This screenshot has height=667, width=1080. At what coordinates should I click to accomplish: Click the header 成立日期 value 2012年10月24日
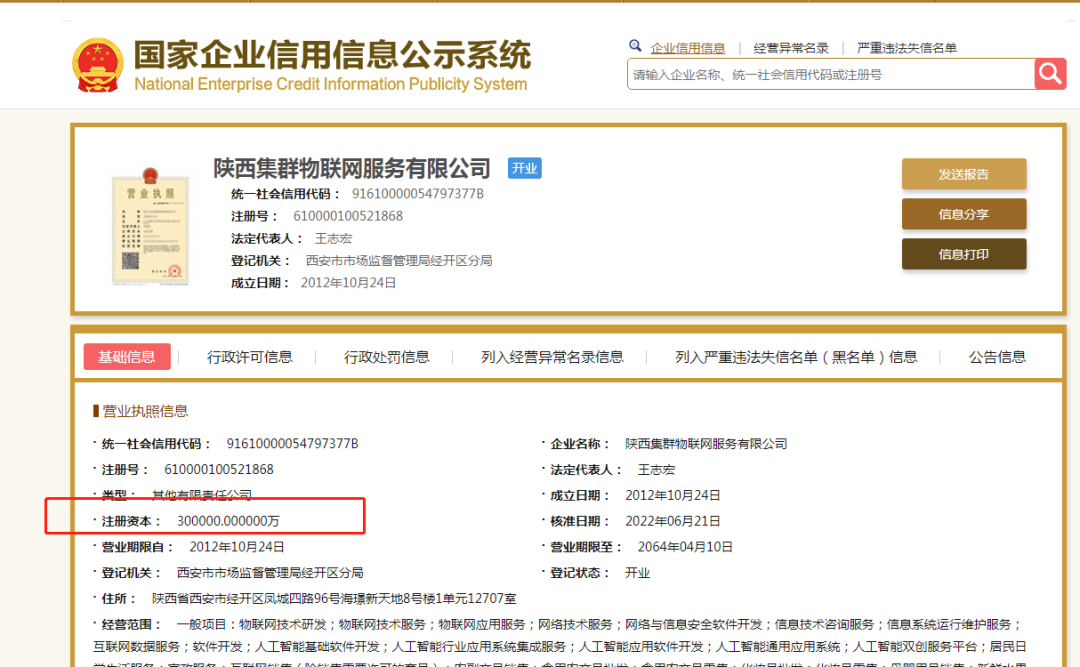[348, 283]
